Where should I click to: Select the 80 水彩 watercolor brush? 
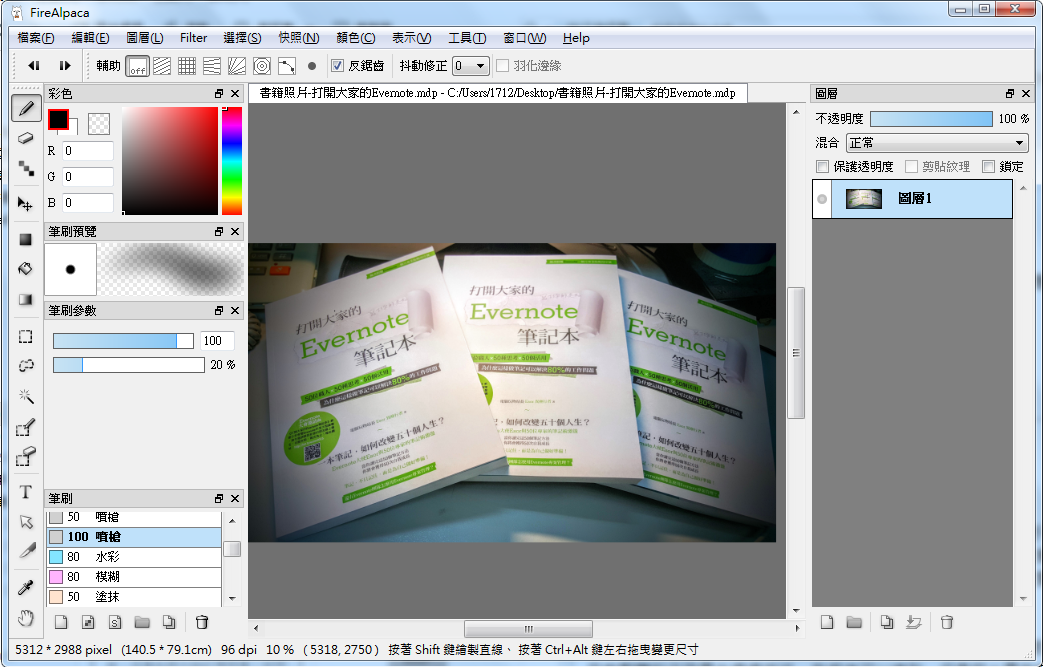134,557
